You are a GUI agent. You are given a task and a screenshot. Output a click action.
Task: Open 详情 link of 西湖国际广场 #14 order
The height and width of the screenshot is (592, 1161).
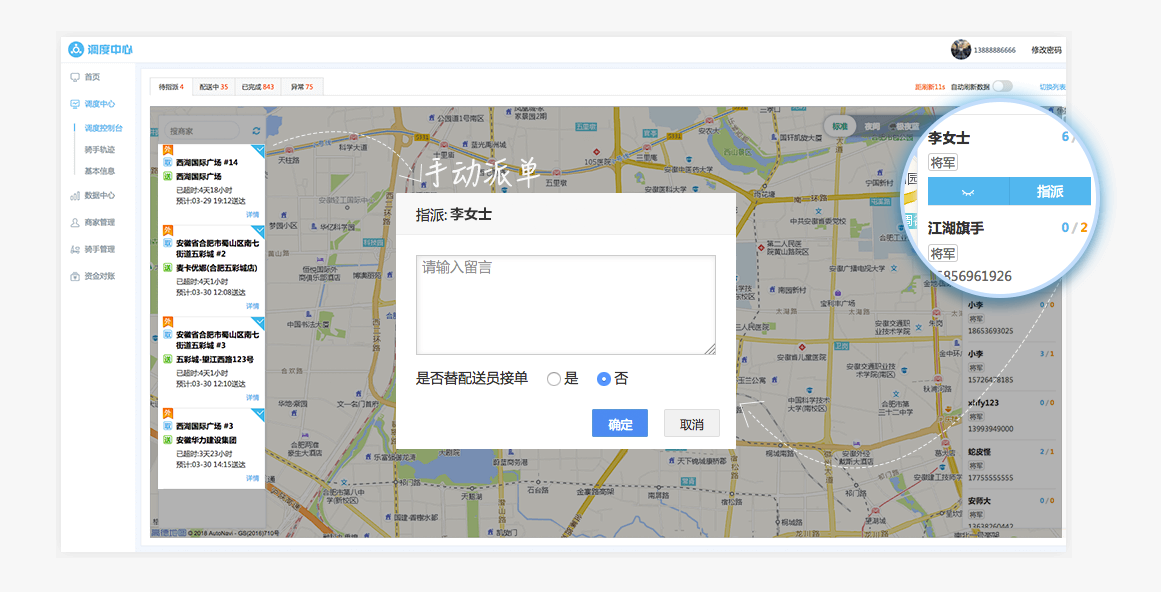coord(253,214)
